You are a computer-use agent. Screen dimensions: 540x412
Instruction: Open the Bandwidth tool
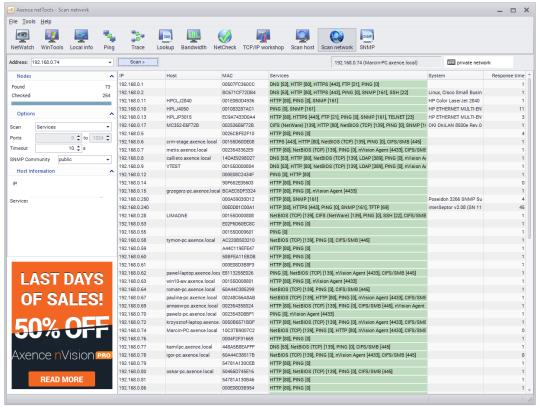[x=194, y=40]
